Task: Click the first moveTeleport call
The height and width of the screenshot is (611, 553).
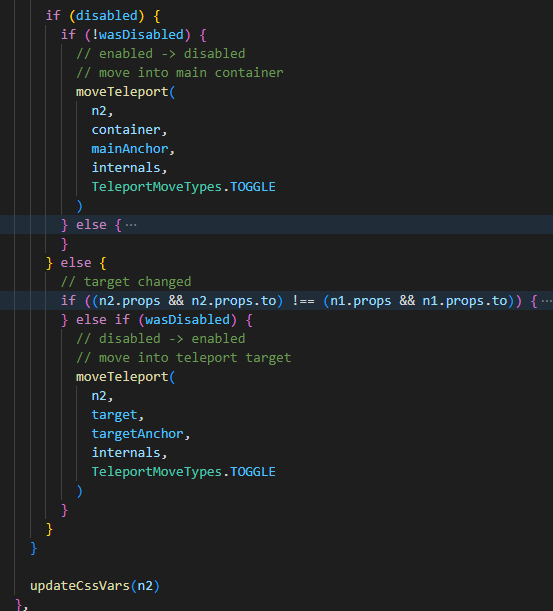Action: coord(122,92)
